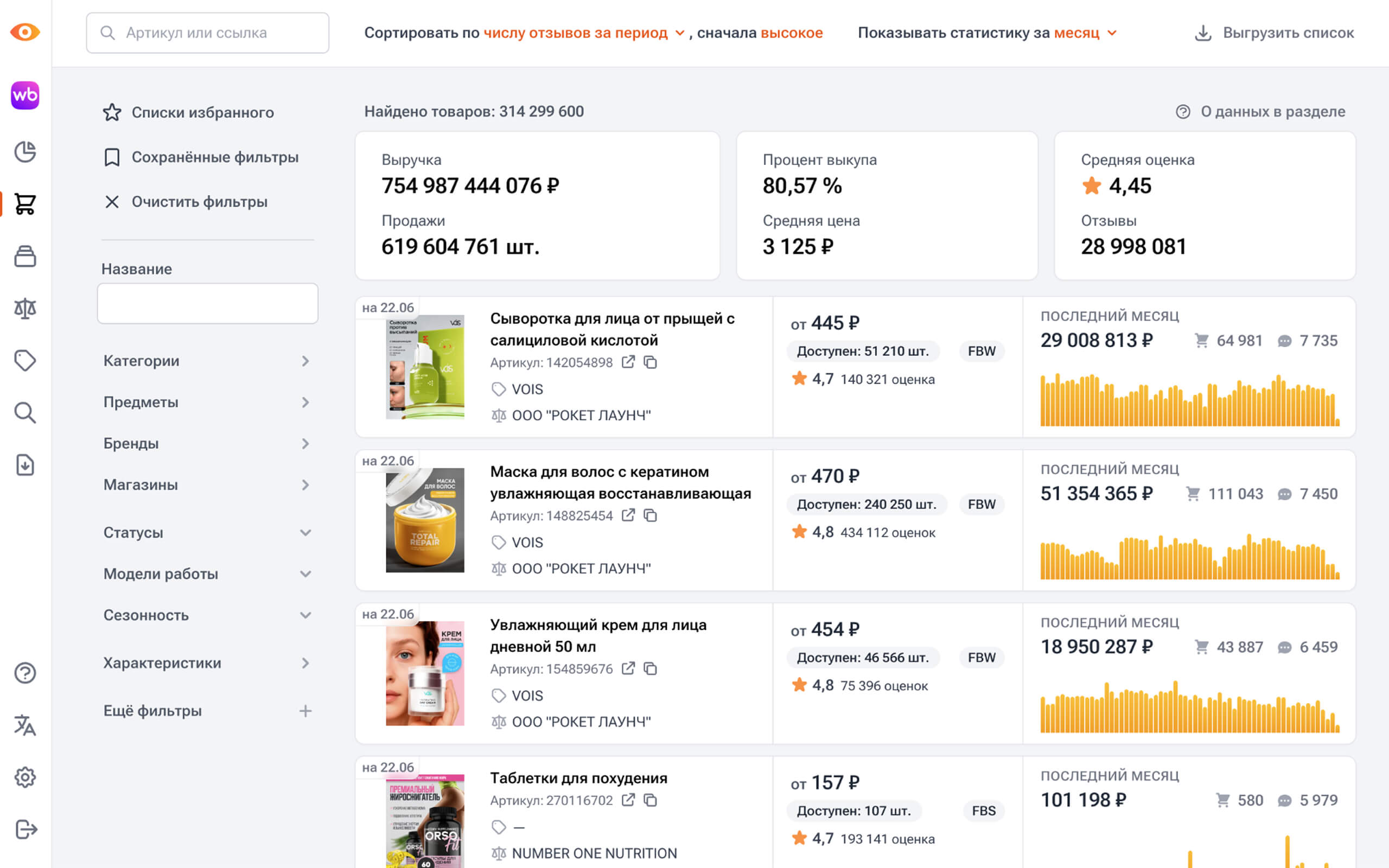Click the logout icon in sidebar
The image size is (1389, 868).
(x=24, y=829)
